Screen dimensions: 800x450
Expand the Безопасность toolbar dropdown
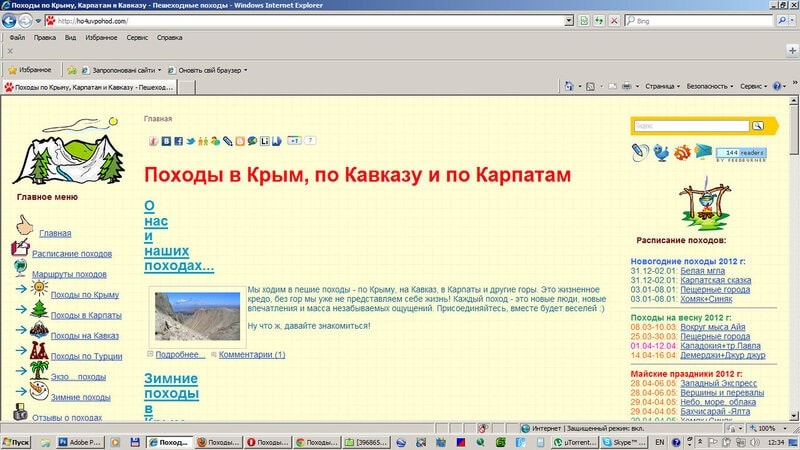coord(713,87)
